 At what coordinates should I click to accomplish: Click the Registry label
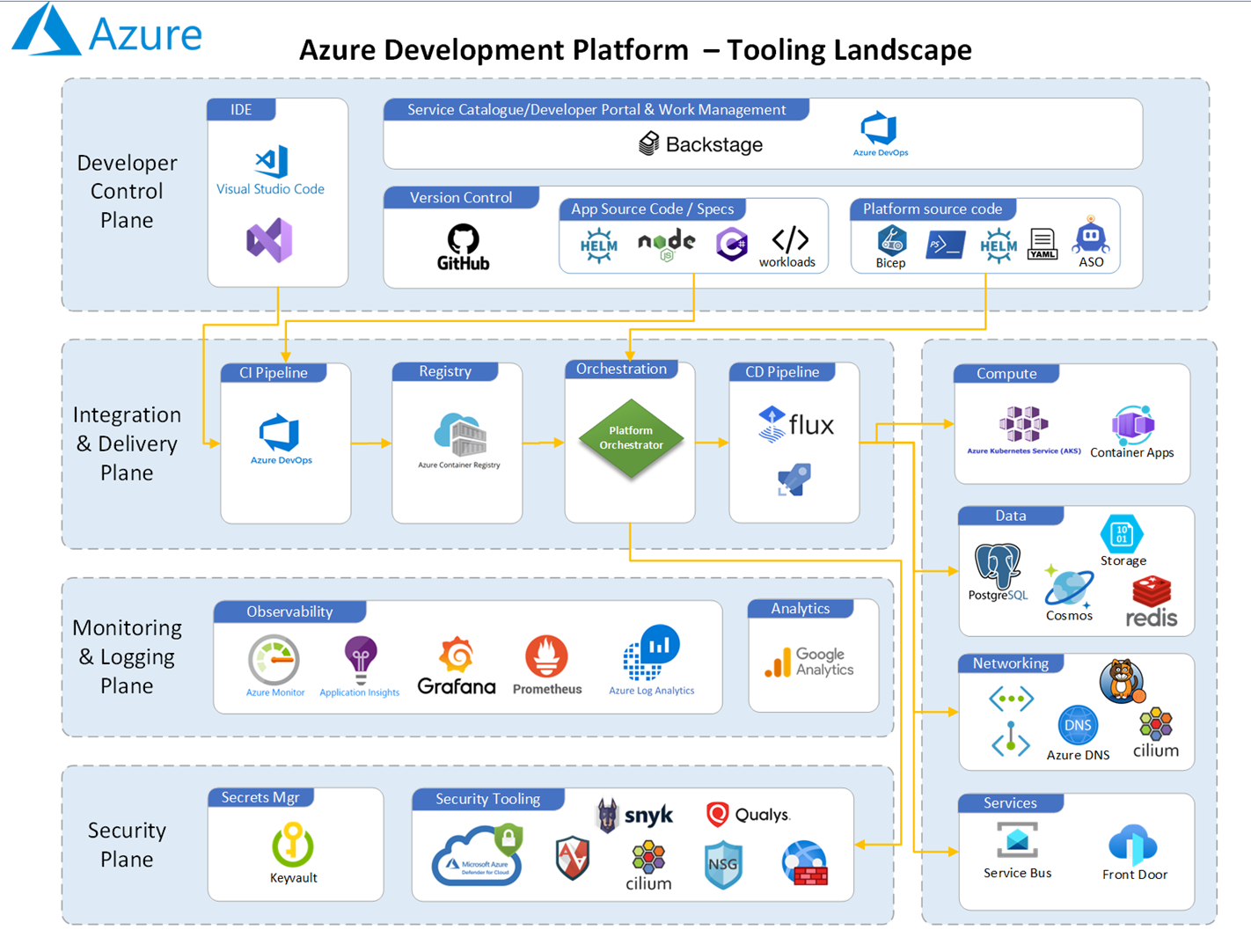point(445,371)
